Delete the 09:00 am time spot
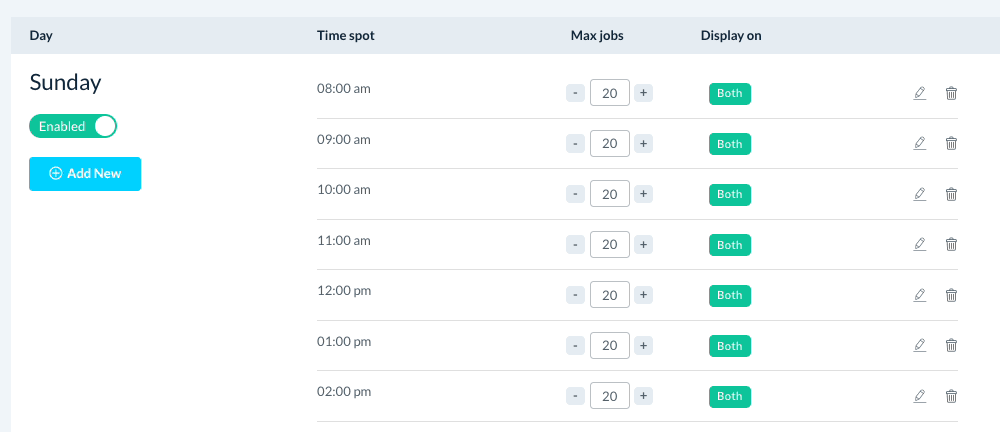This screenshot has height=432, width=1000. (x=951, y=143)
